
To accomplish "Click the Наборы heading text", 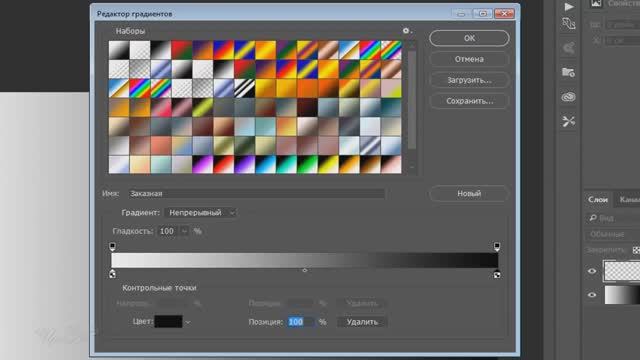I will coord(130,31).
